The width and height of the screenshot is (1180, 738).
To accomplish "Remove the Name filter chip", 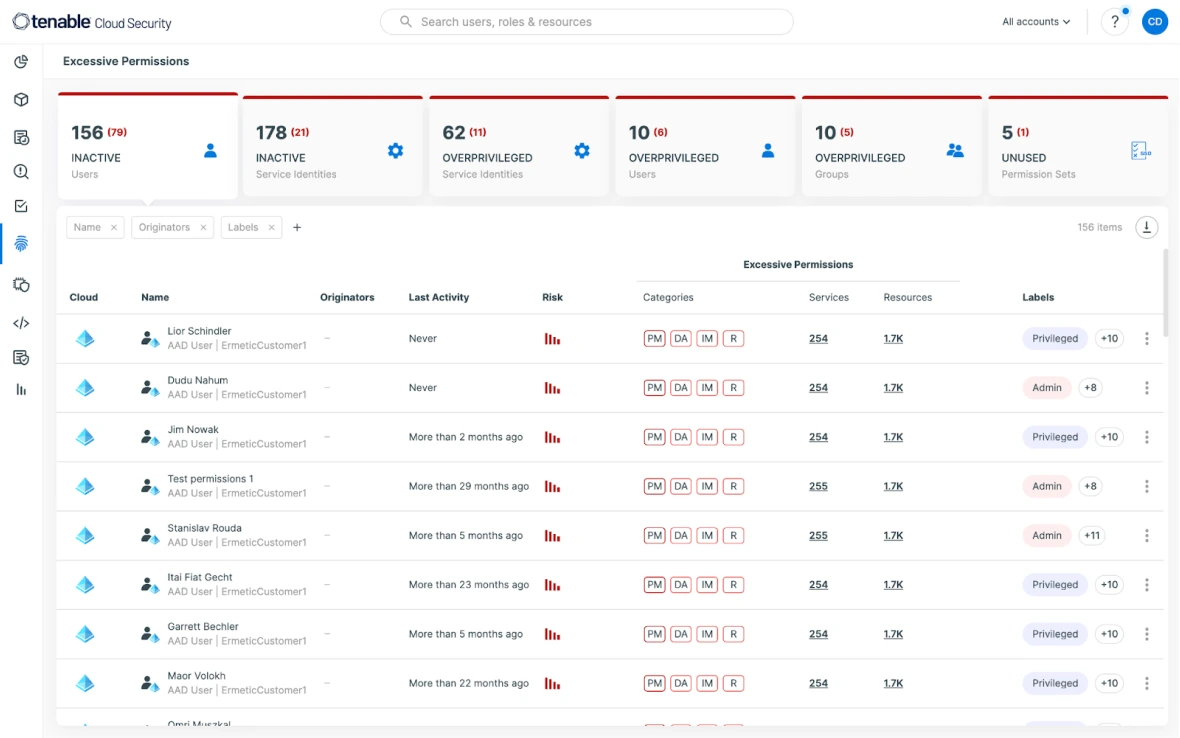I will (x=114, y=228).
